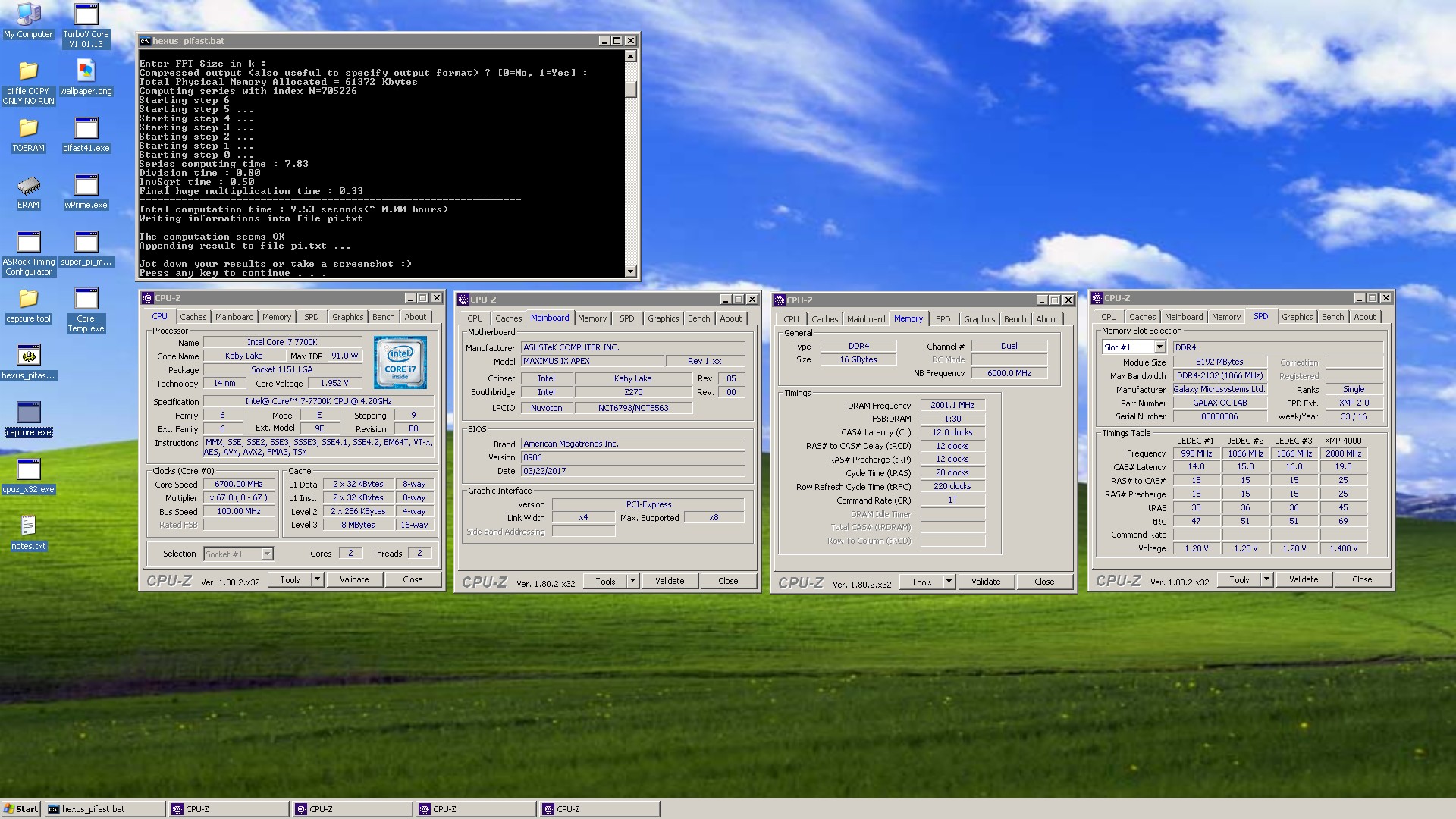Click Memory CPU-Z window title icon
1456x819 pixels.
click(x=780, y=300)
